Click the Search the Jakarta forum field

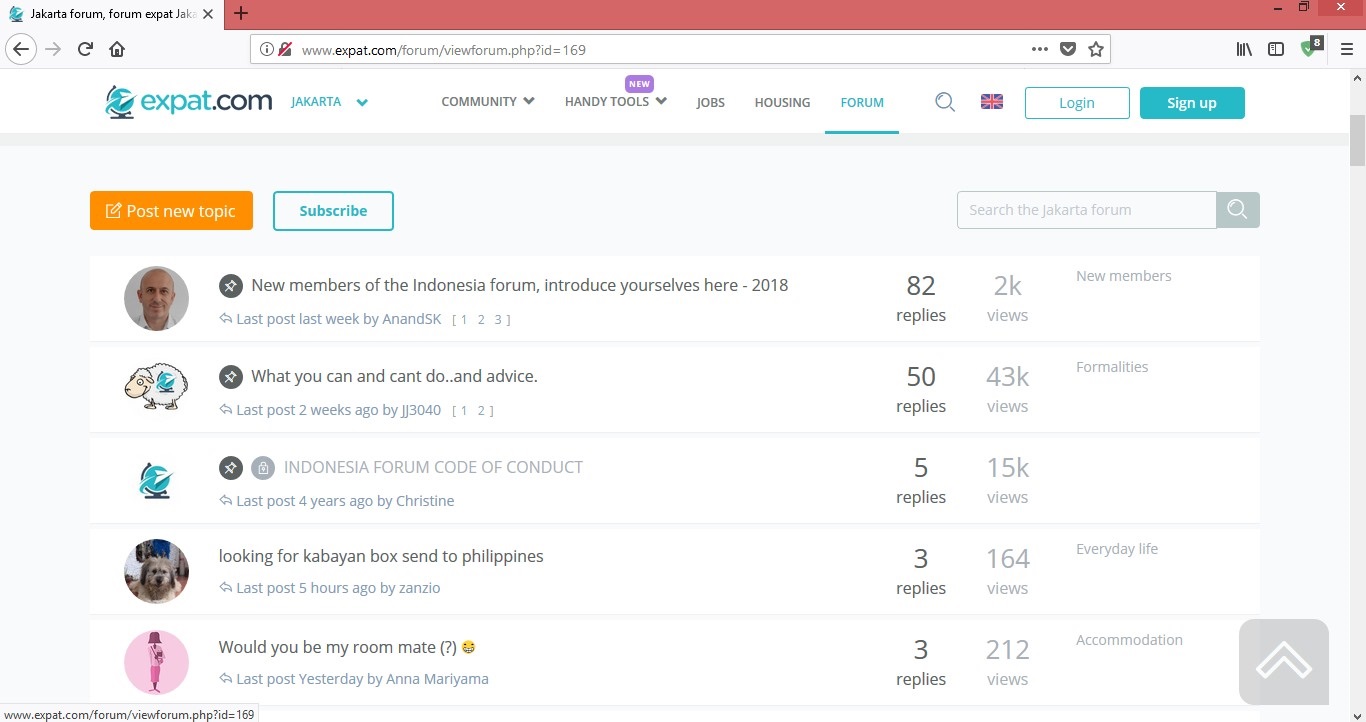[x=1086, y=210]
